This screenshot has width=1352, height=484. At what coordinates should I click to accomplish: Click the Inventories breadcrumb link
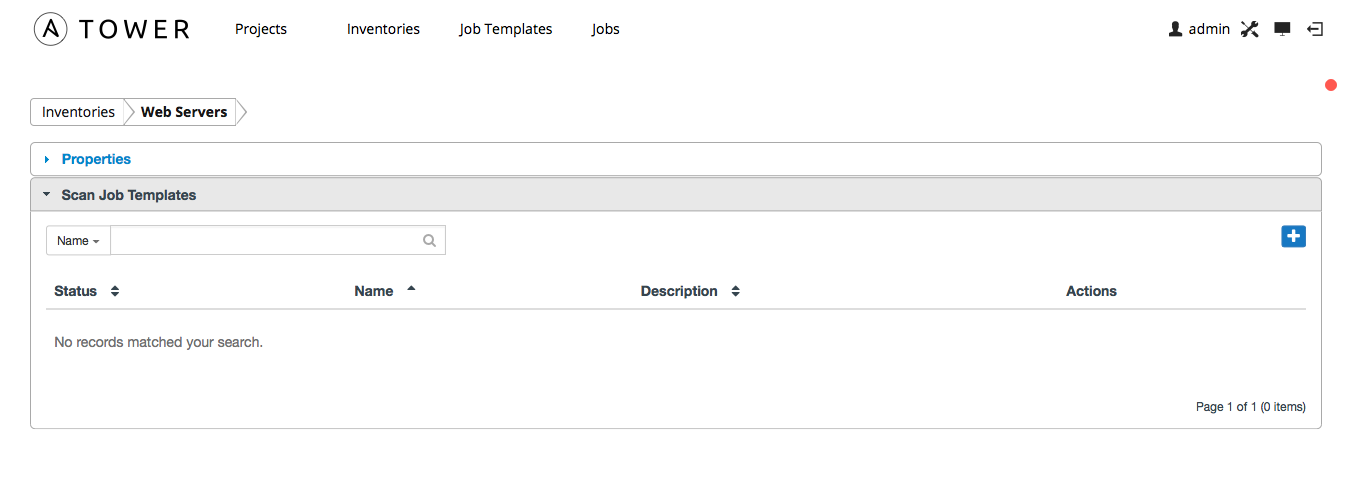click(78, 112)
